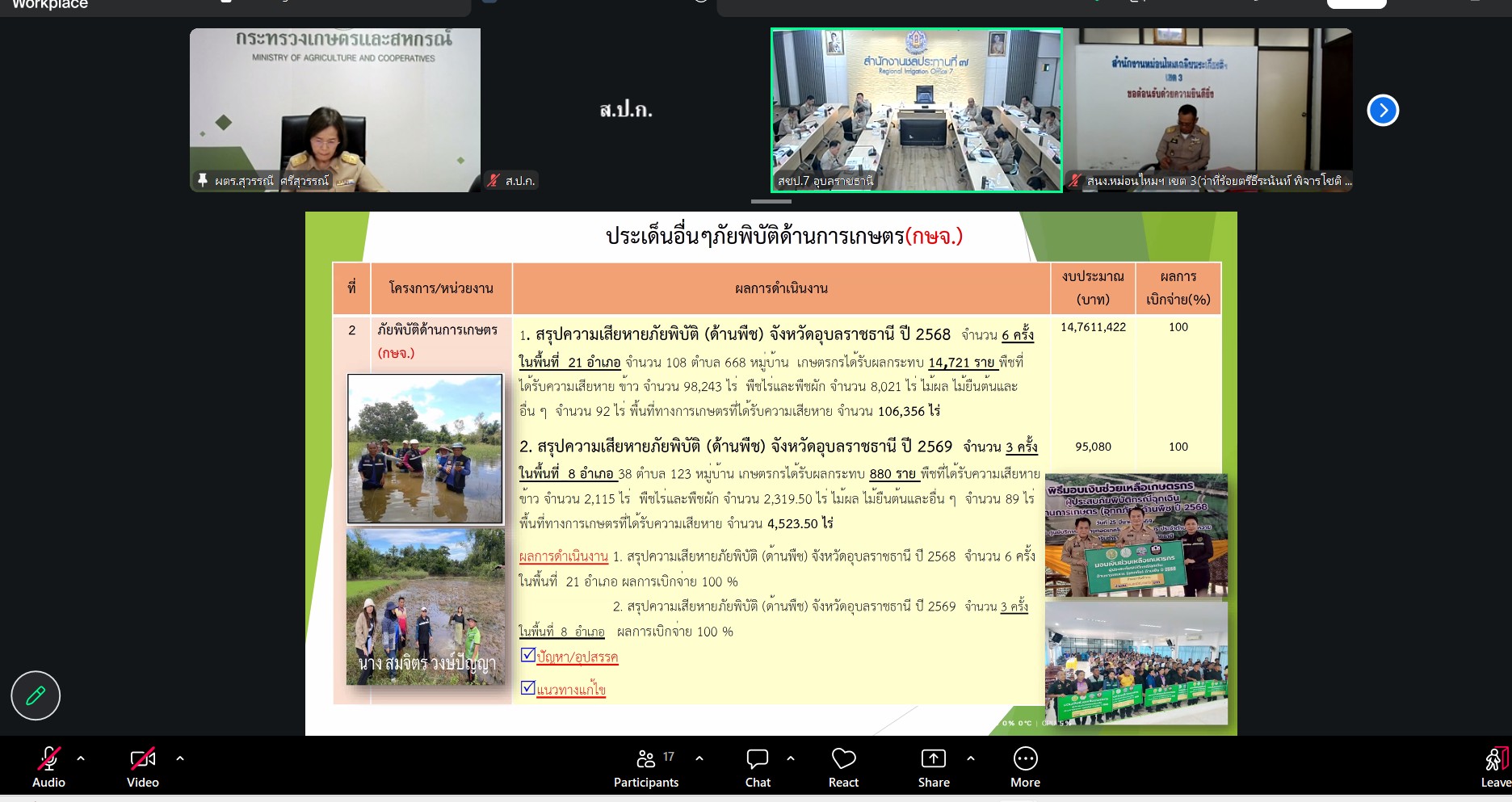Show next page of video thumbnails
The image size is (1512, 802).
[x=1383, y=110]
